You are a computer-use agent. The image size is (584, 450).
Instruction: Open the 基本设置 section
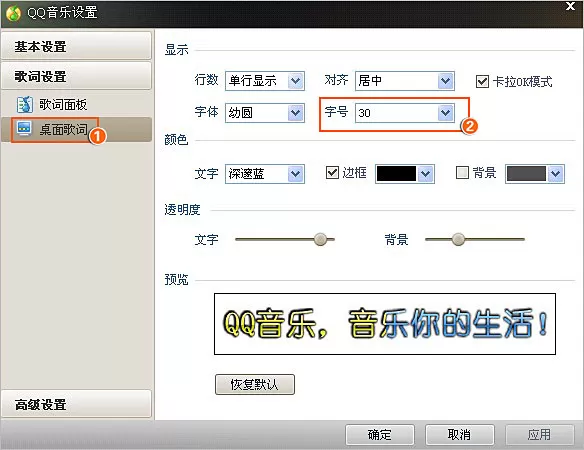tap(76, 46)
